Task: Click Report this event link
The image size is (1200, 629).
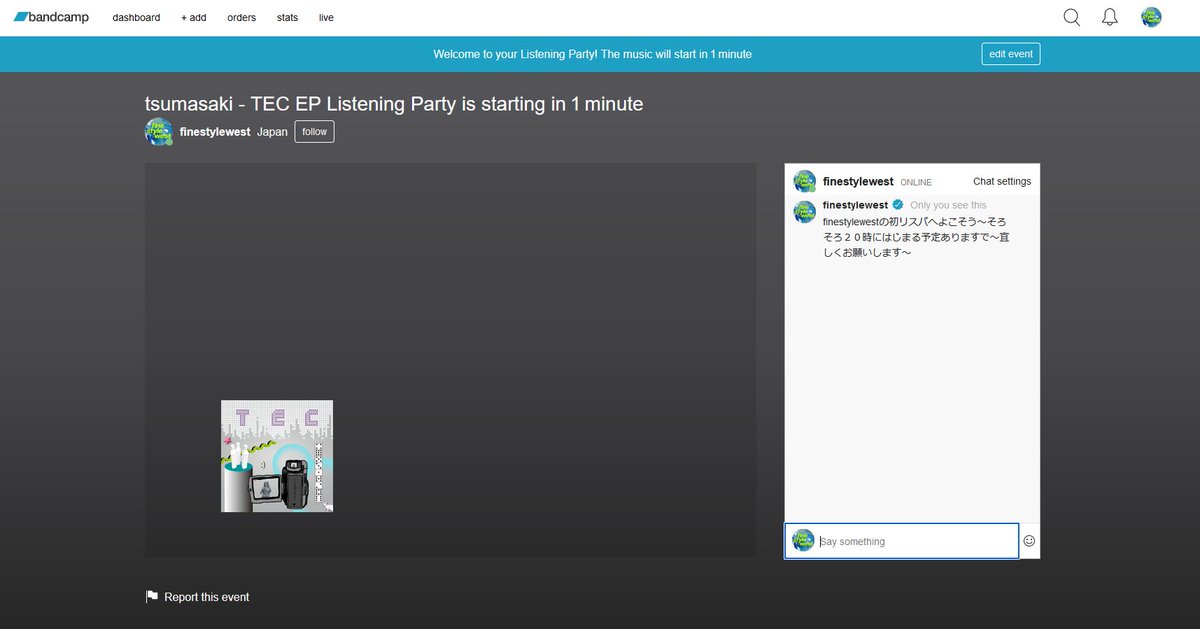Action: (207, 597)
